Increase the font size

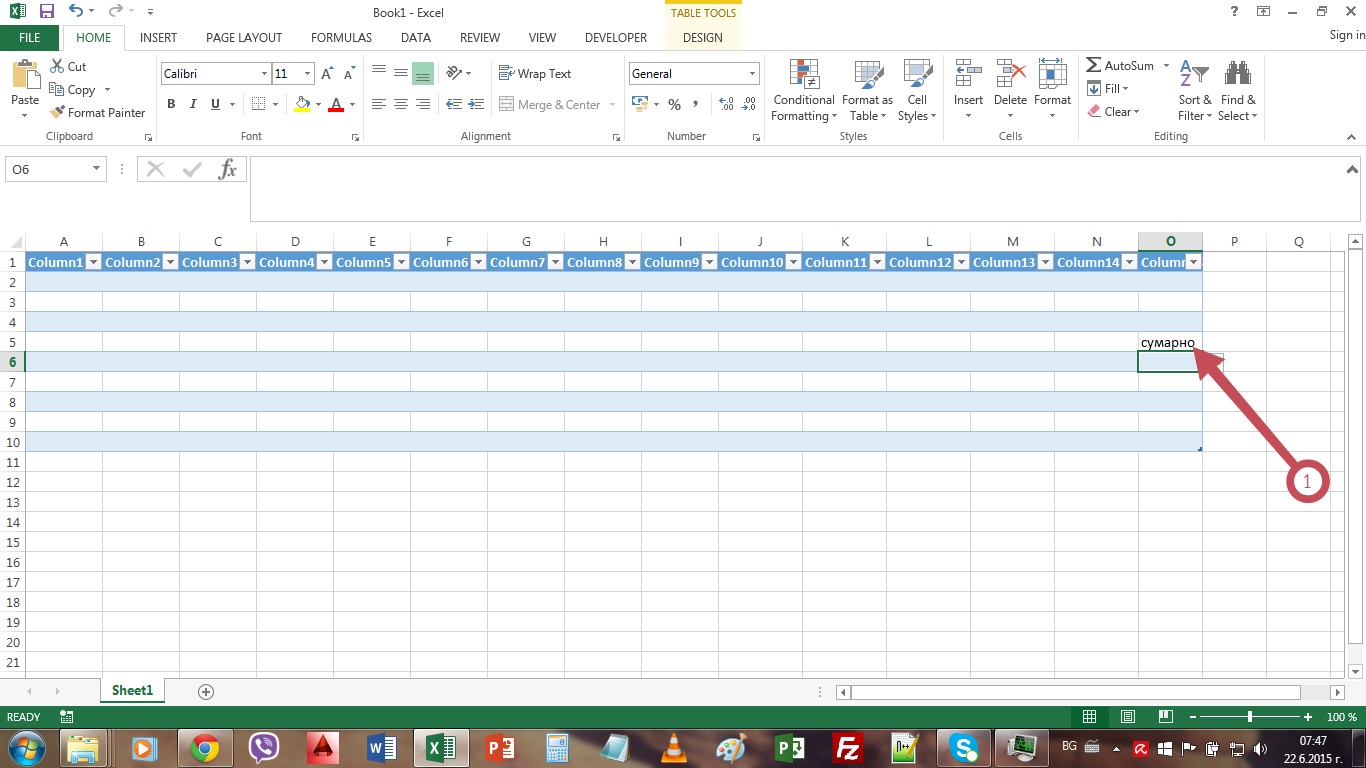[327, 74]
